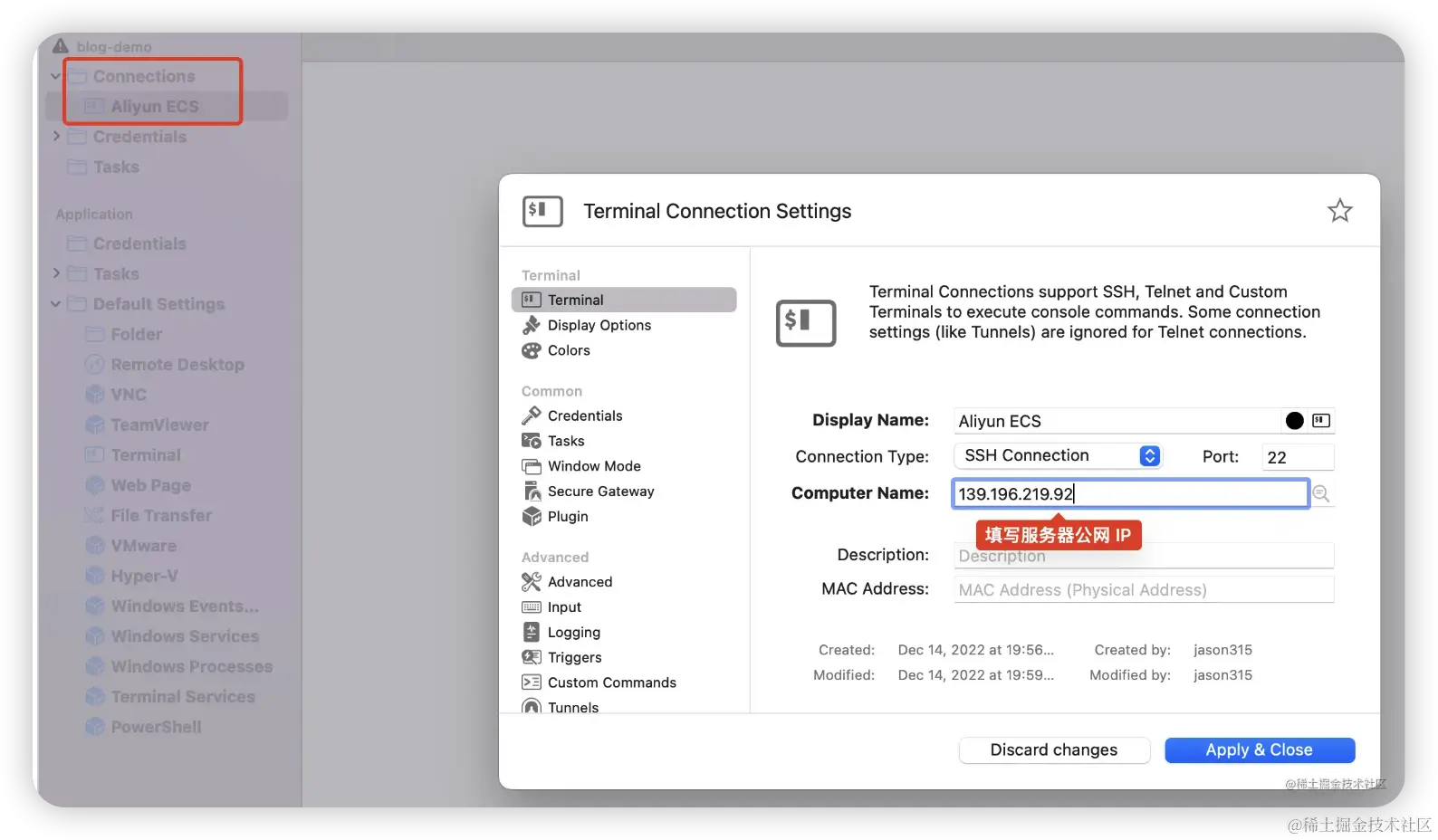Select Credentials under Application section
The width and height of the screenshot is (1438, 840).
[x=139, y=243]
